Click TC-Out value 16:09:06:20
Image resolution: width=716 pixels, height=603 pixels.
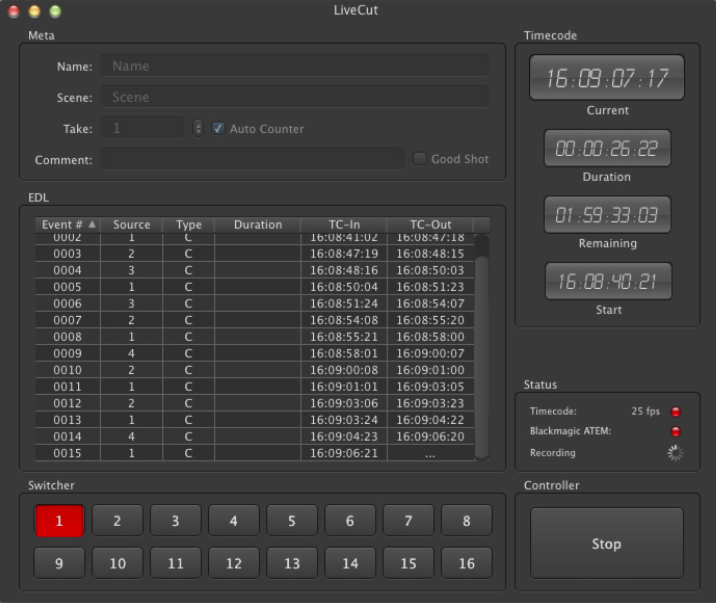(x=430, y=436)
